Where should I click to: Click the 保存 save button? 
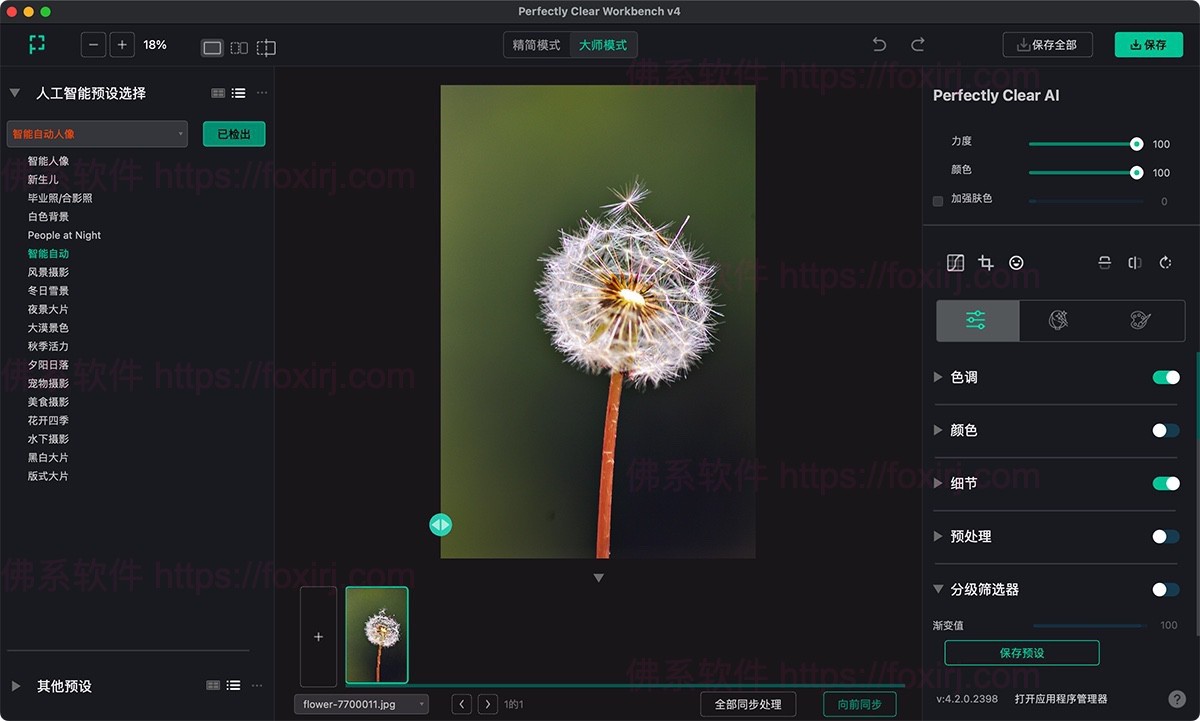1149,45
